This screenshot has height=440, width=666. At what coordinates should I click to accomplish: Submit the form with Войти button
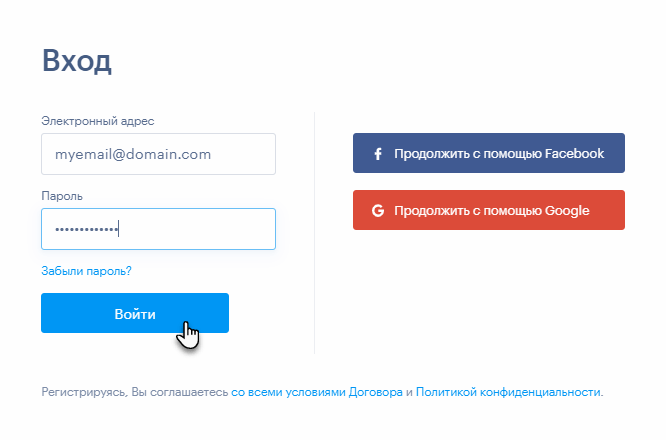point(135,313)
